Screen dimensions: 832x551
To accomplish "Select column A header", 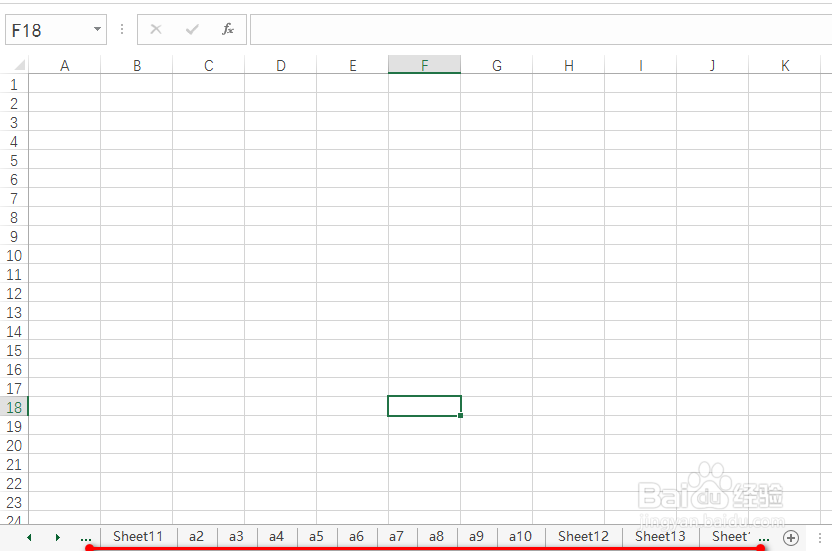I will 65,65.
